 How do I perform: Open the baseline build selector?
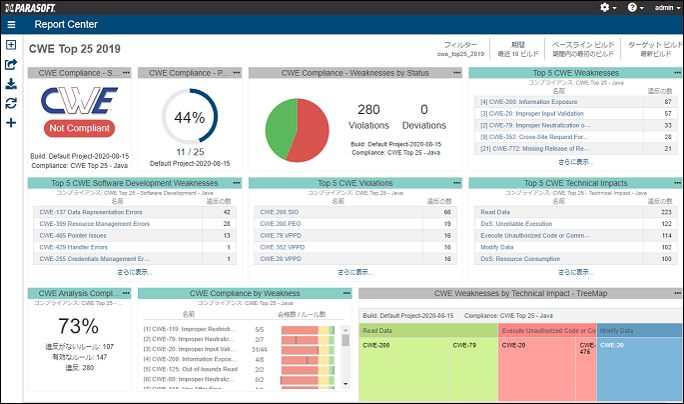pos(583,49)
